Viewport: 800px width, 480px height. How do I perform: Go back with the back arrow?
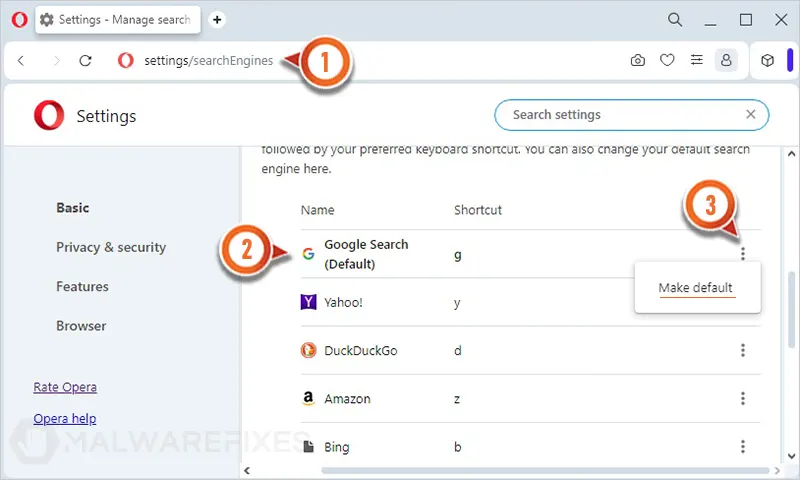click(x=21, y=61)
